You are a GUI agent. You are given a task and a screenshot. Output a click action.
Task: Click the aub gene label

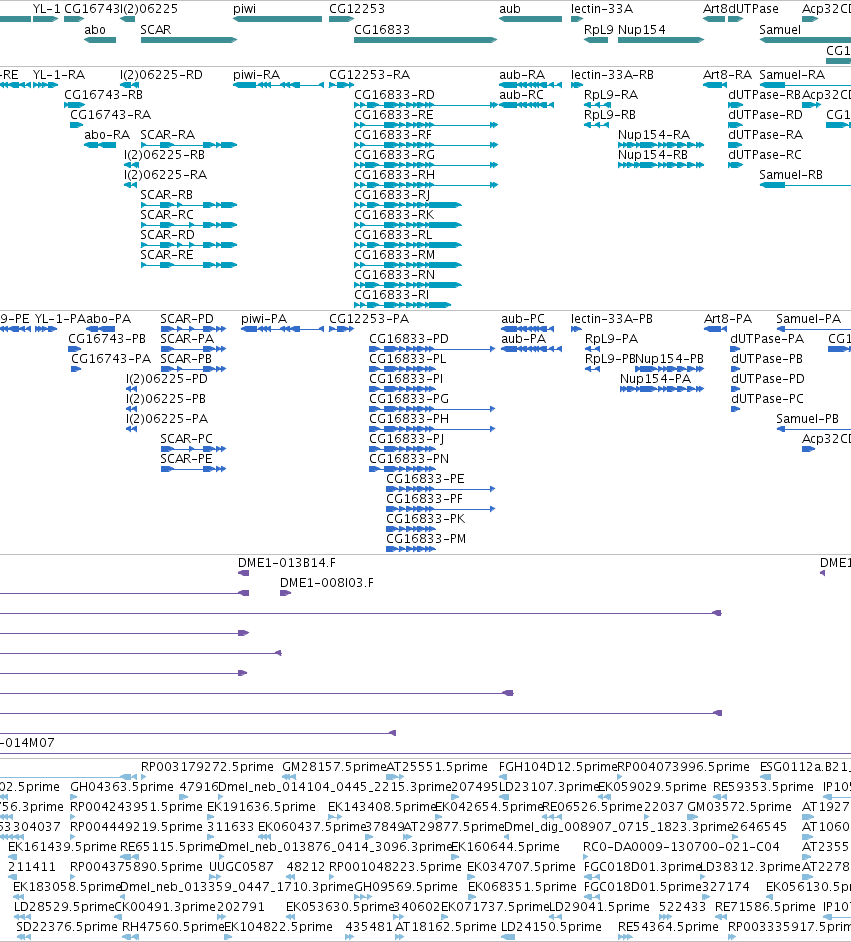[510, 9]
